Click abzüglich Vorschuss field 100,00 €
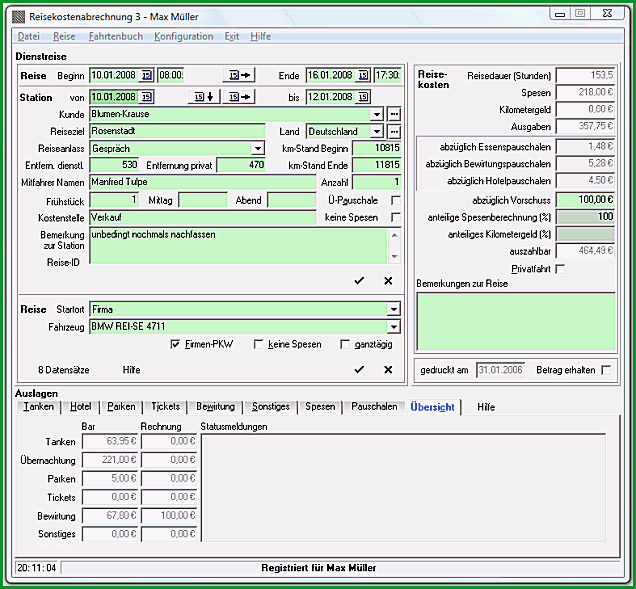Image resolution: width=636 pixels, height=589 pixels. (585, 200)
